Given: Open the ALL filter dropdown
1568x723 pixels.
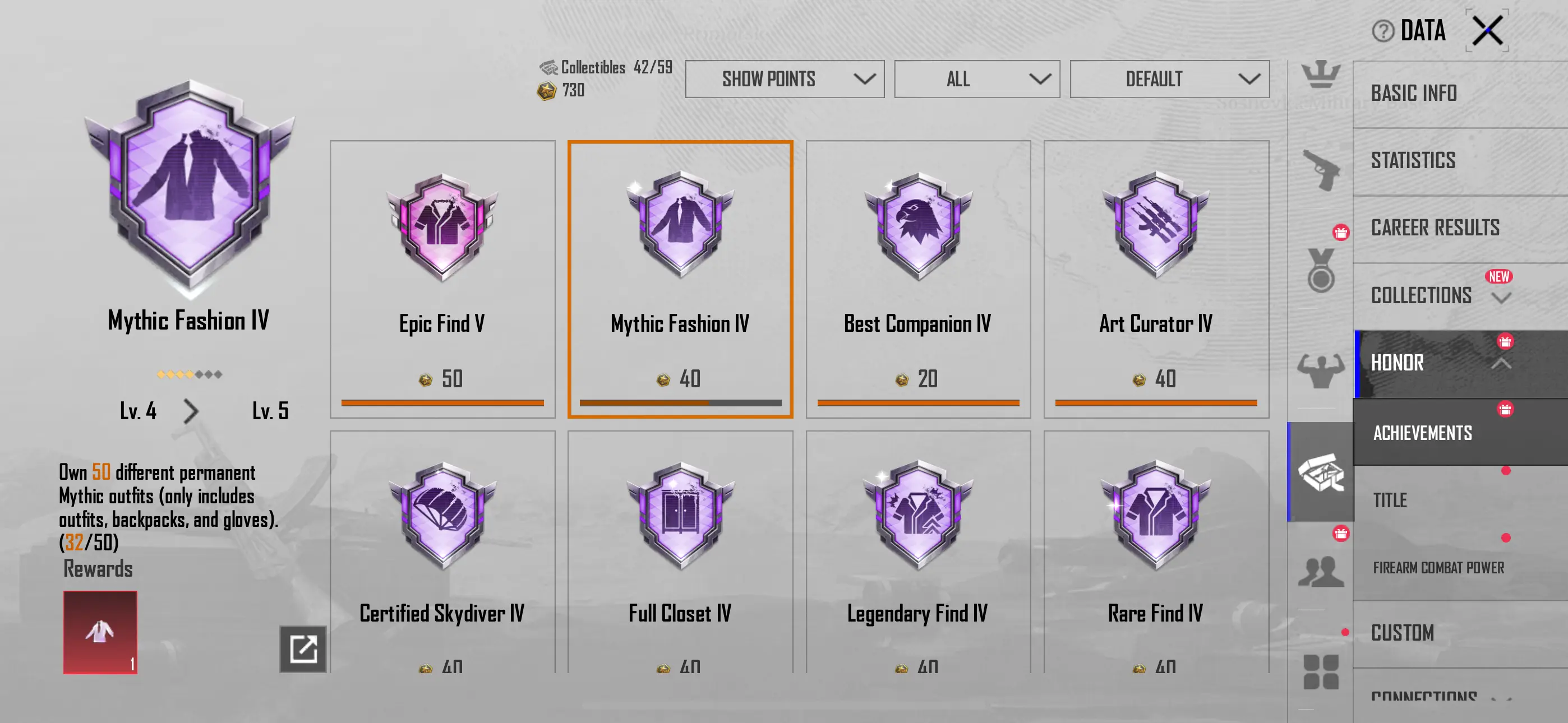Looking at the screenshot, I should [x=976, y=79].
